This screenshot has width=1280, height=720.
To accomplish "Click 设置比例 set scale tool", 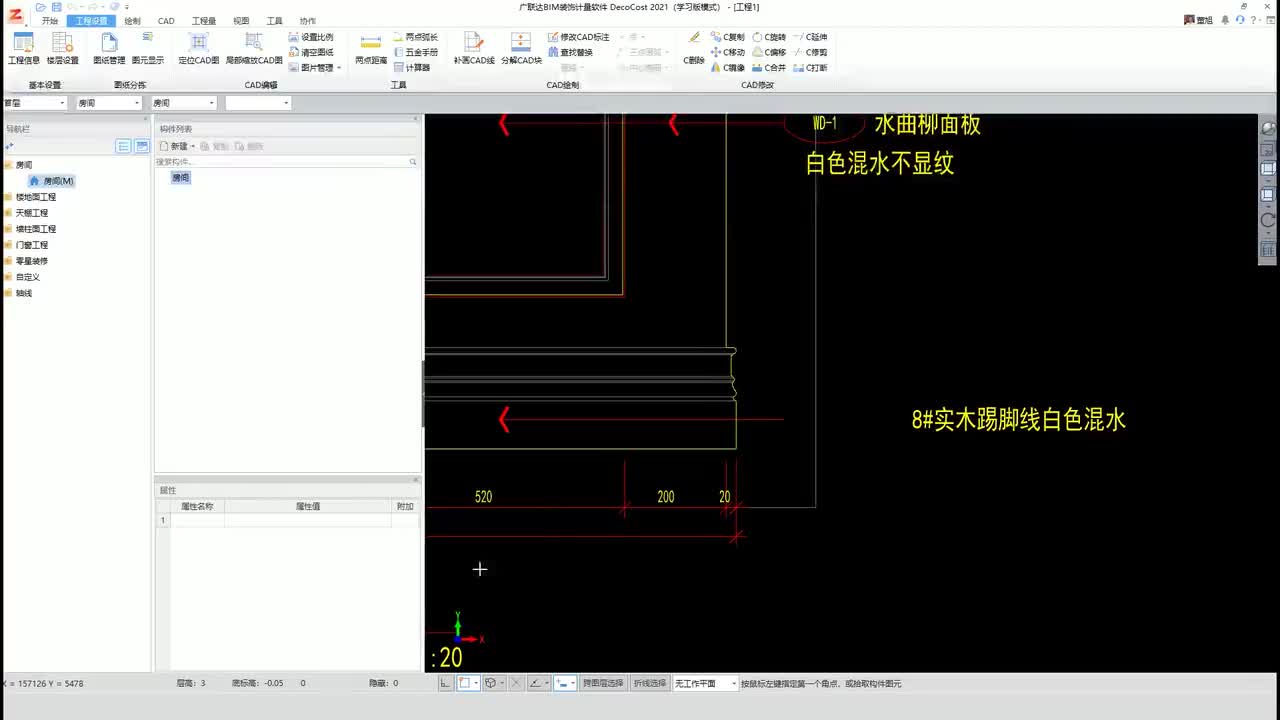I will (311, 37).
